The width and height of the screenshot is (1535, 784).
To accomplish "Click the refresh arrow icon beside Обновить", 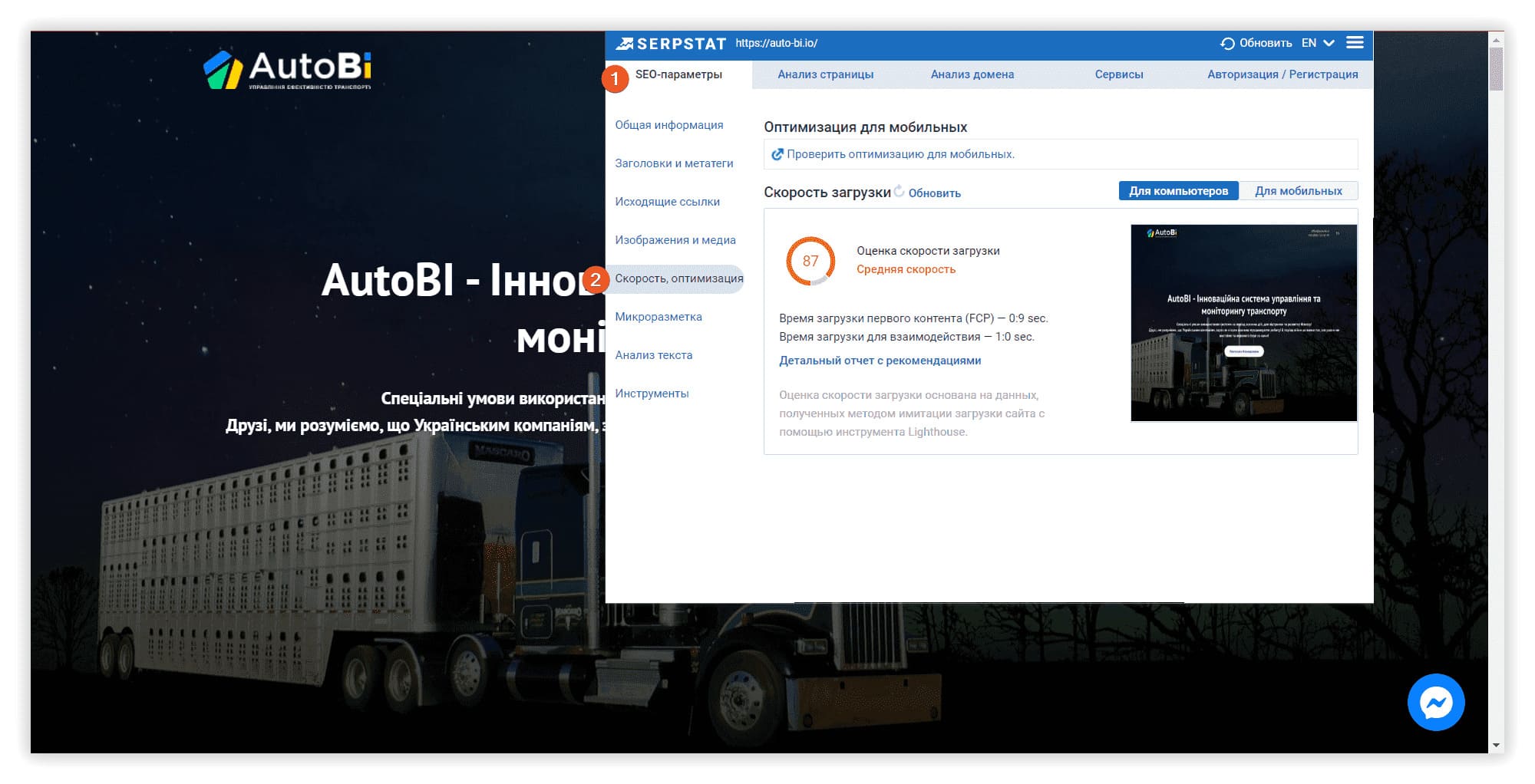I will click(1227, 44).
